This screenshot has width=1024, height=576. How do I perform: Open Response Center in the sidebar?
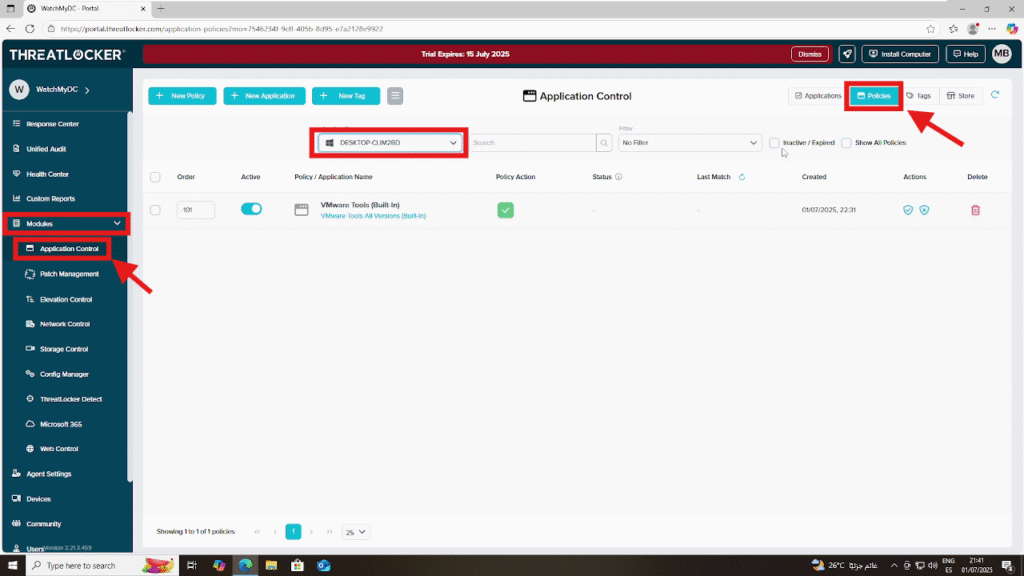tap(52, 124)
